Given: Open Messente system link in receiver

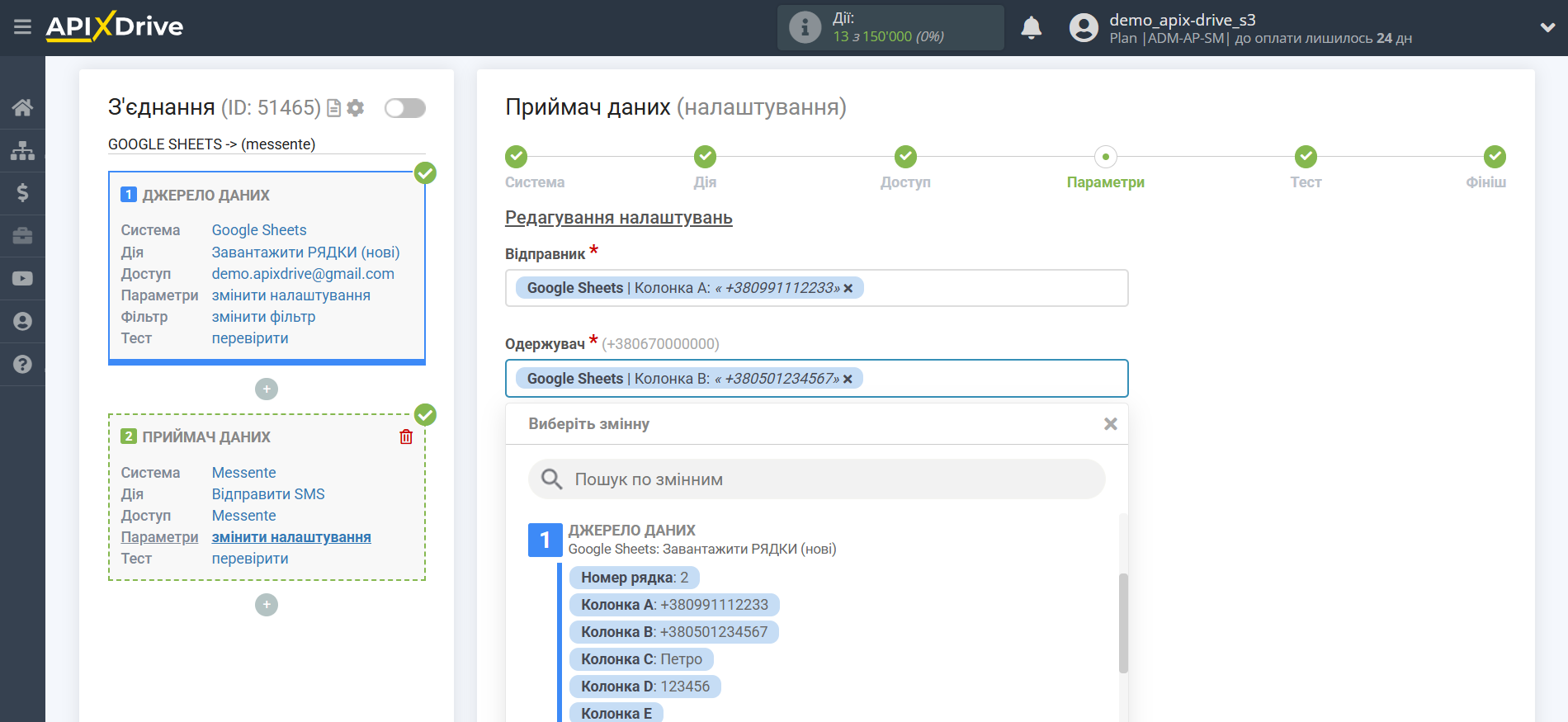Looking at the screenshot, I should click(x=243, y=473).
